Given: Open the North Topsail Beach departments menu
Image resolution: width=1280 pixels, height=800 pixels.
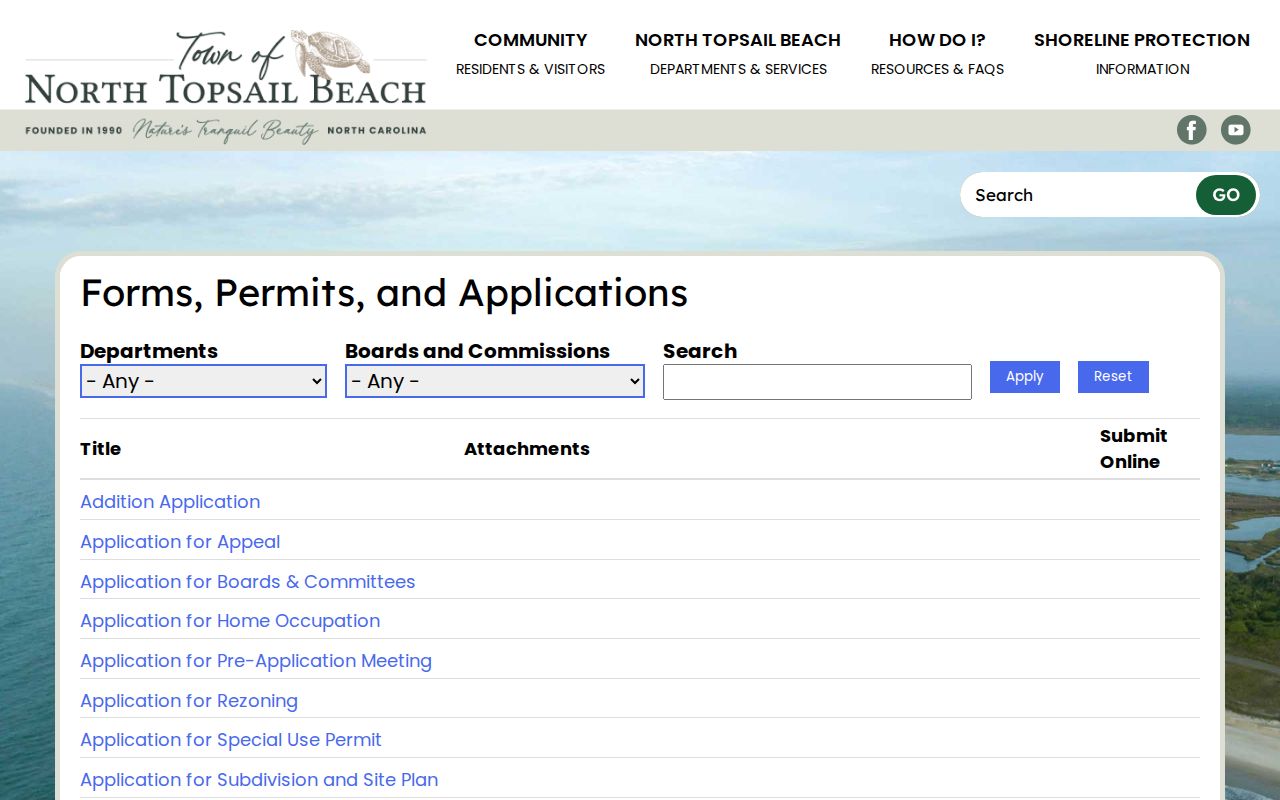Looking at the screenshot, I should tap(738, 54).
